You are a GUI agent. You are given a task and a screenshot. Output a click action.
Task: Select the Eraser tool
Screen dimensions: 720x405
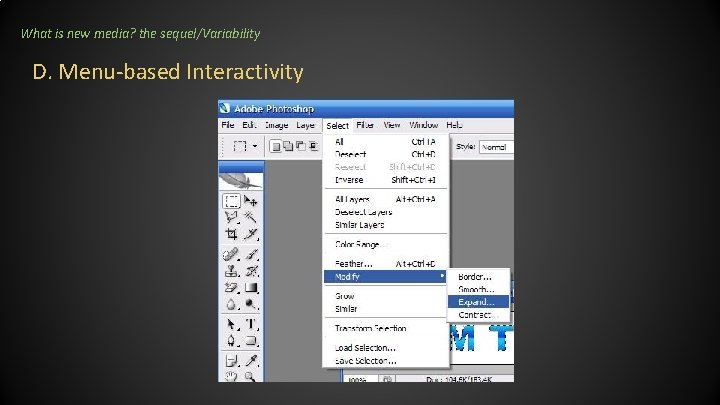(x=231, y=288)
